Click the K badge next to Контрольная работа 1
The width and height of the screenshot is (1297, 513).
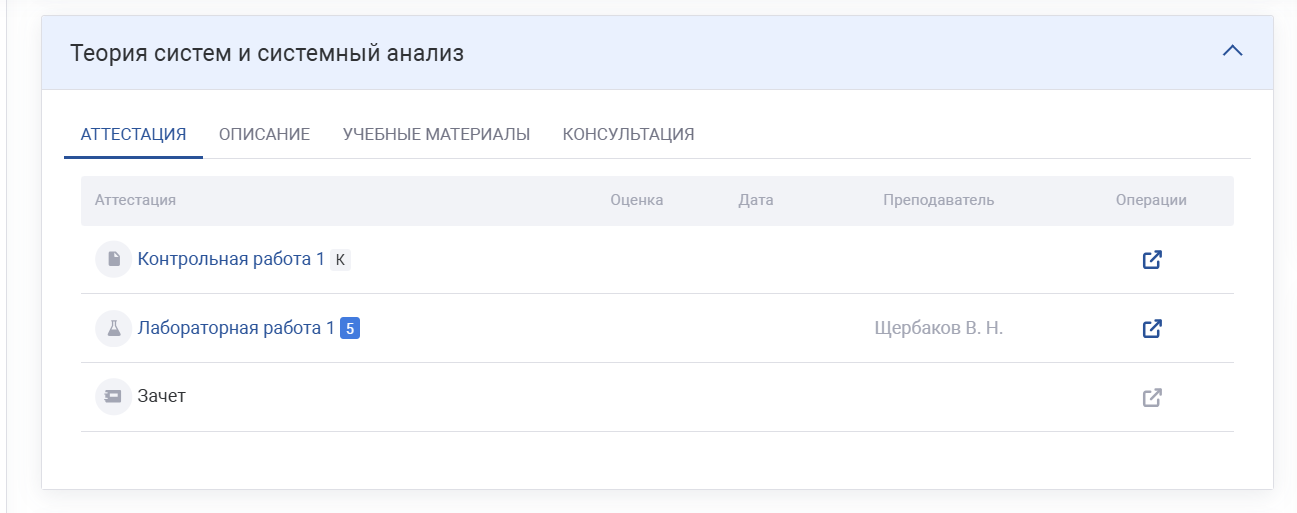point(340,260)
